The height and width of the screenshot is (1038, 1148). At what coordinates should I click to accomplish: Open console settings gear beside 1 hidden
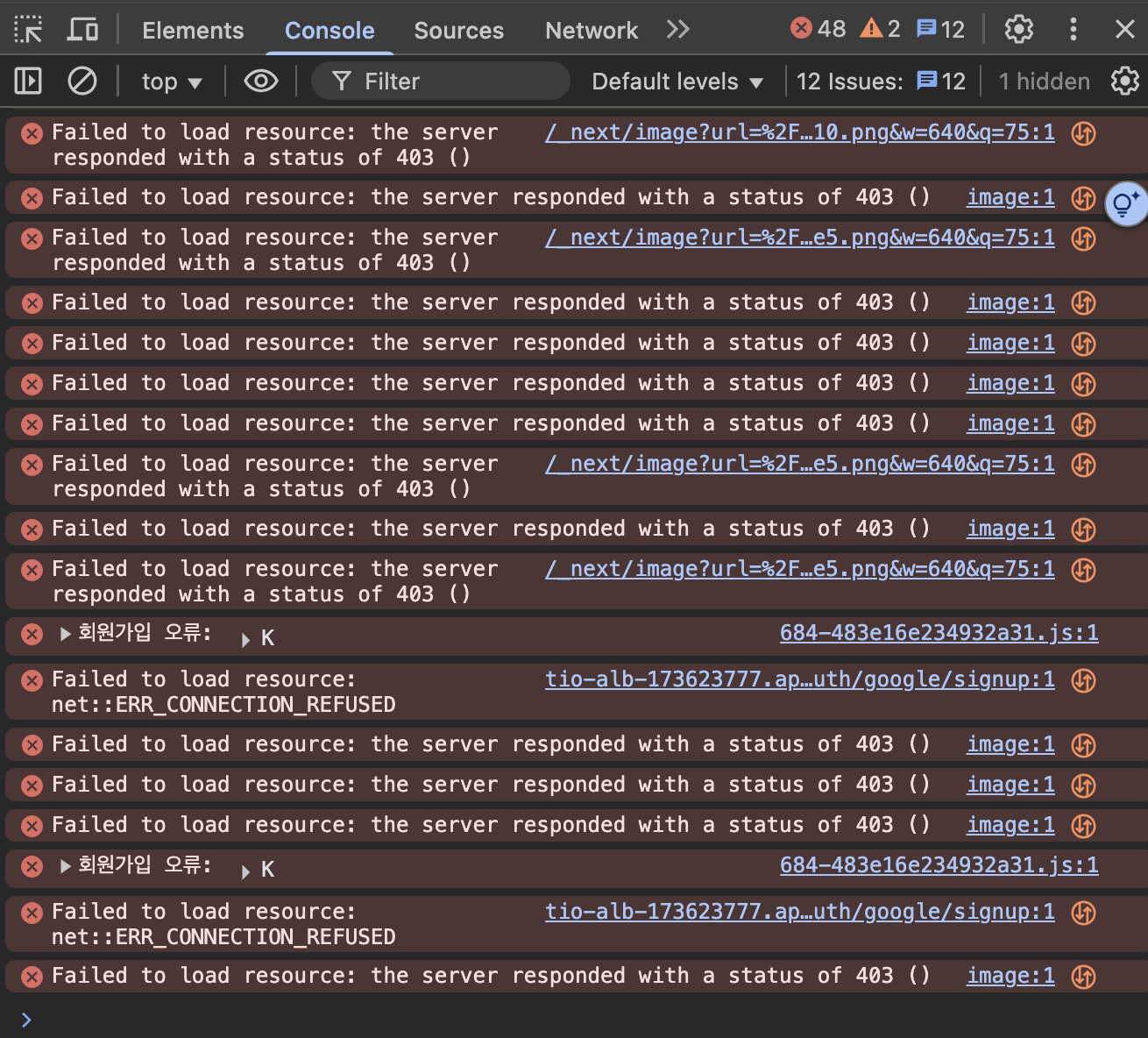click(x=1125, y=82)
